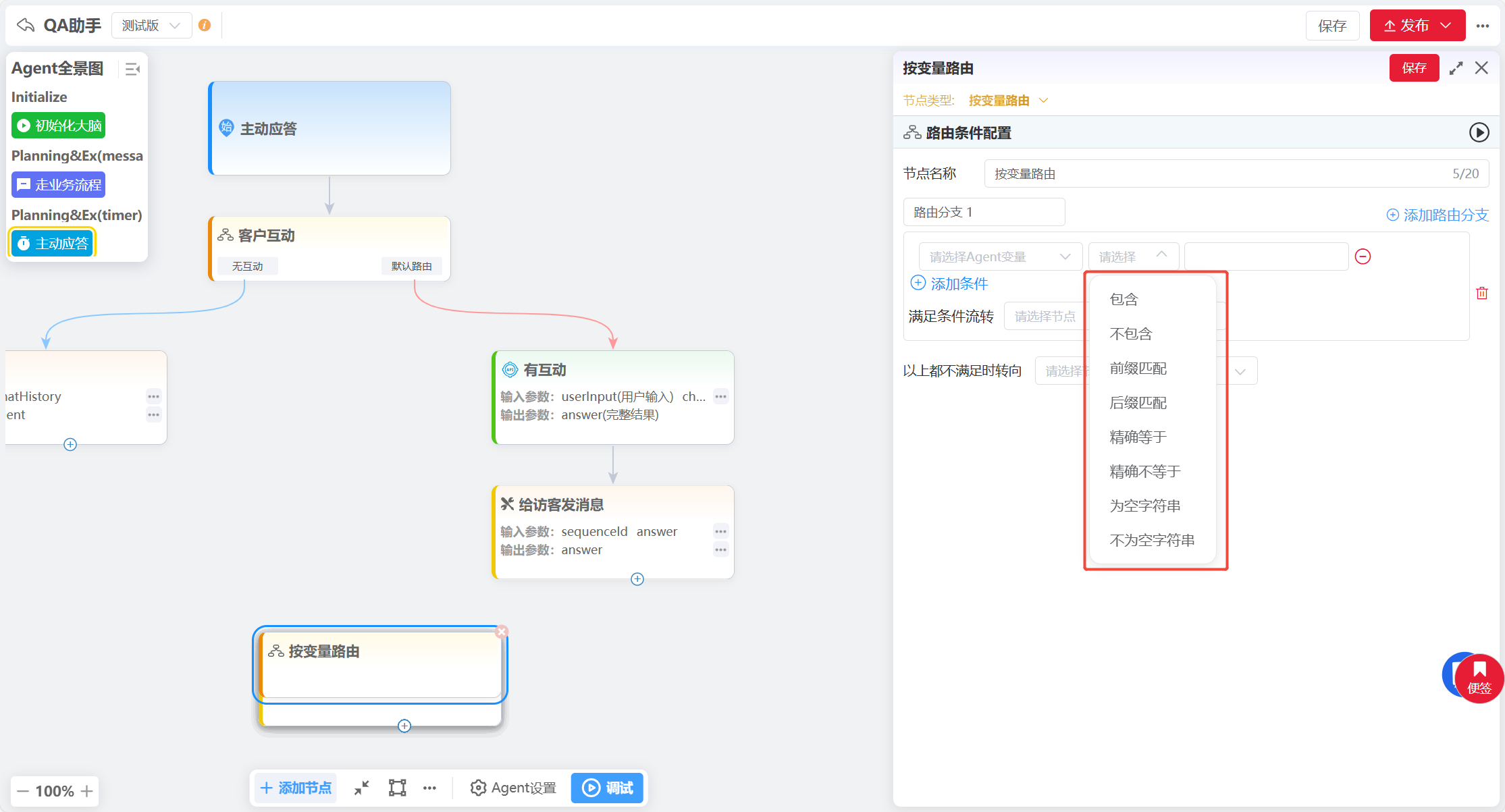
Task: Open the 请选择Agent变量 dropdown
Action: tap(999, 256)
